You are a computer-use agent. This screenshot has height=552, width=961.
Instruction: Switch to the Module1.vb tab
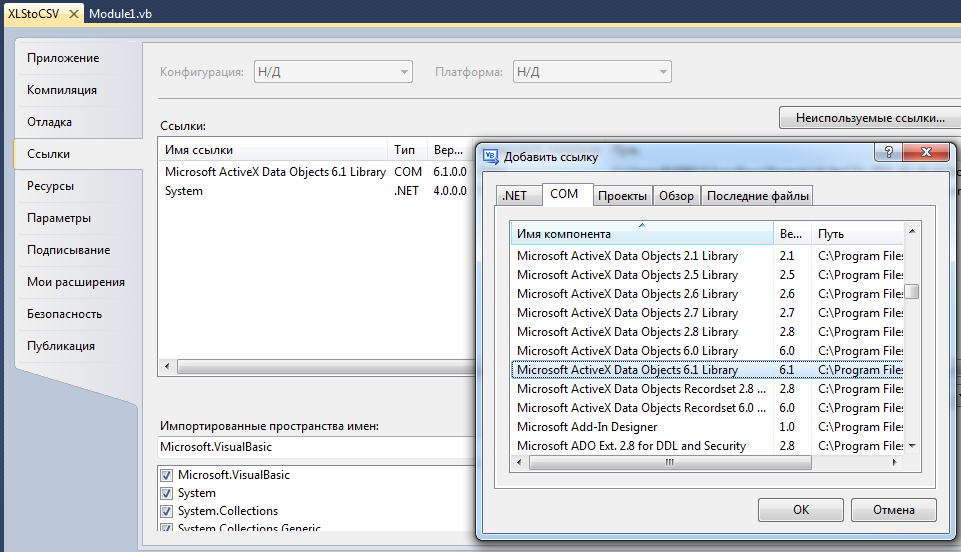pyautogui.click(x=120, y=13)
